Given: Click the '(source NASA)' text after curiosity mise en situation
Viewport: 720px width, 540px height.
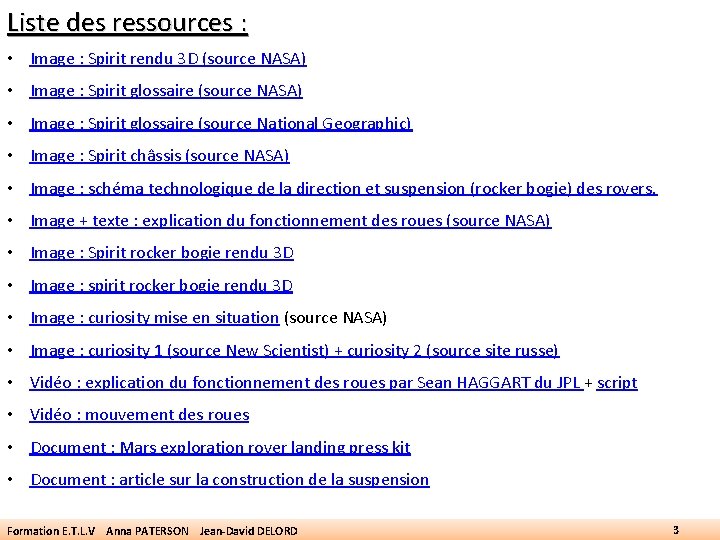Looking at the screenshot, I should click(x=336, y=318).
